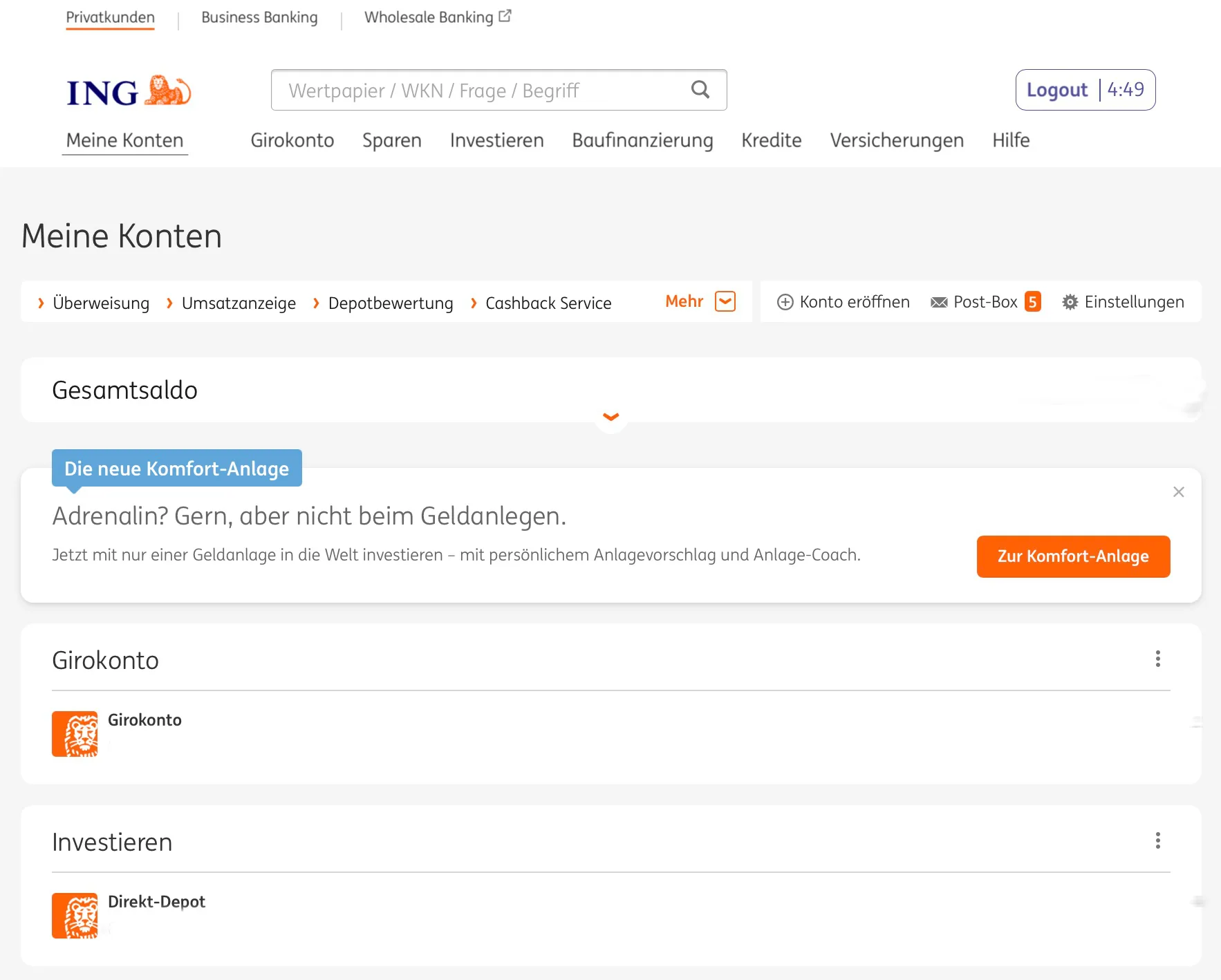Open the Investieren navigation menu
Viewport: 1221px width, 980px height.
496,140
